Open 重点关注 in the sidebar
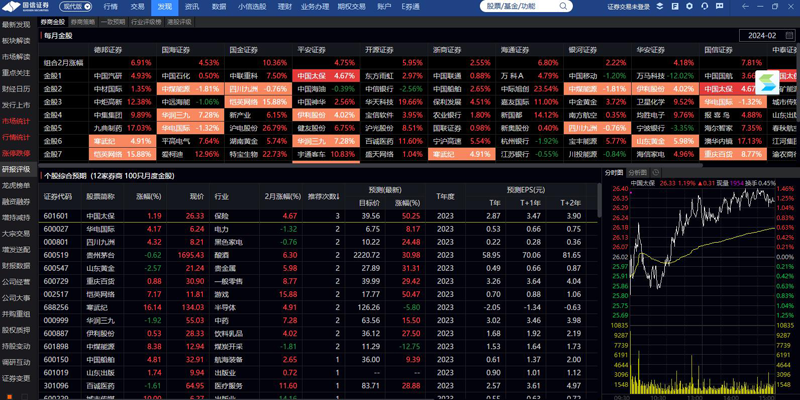Viewport: 800px width, 400px height. 16,72
